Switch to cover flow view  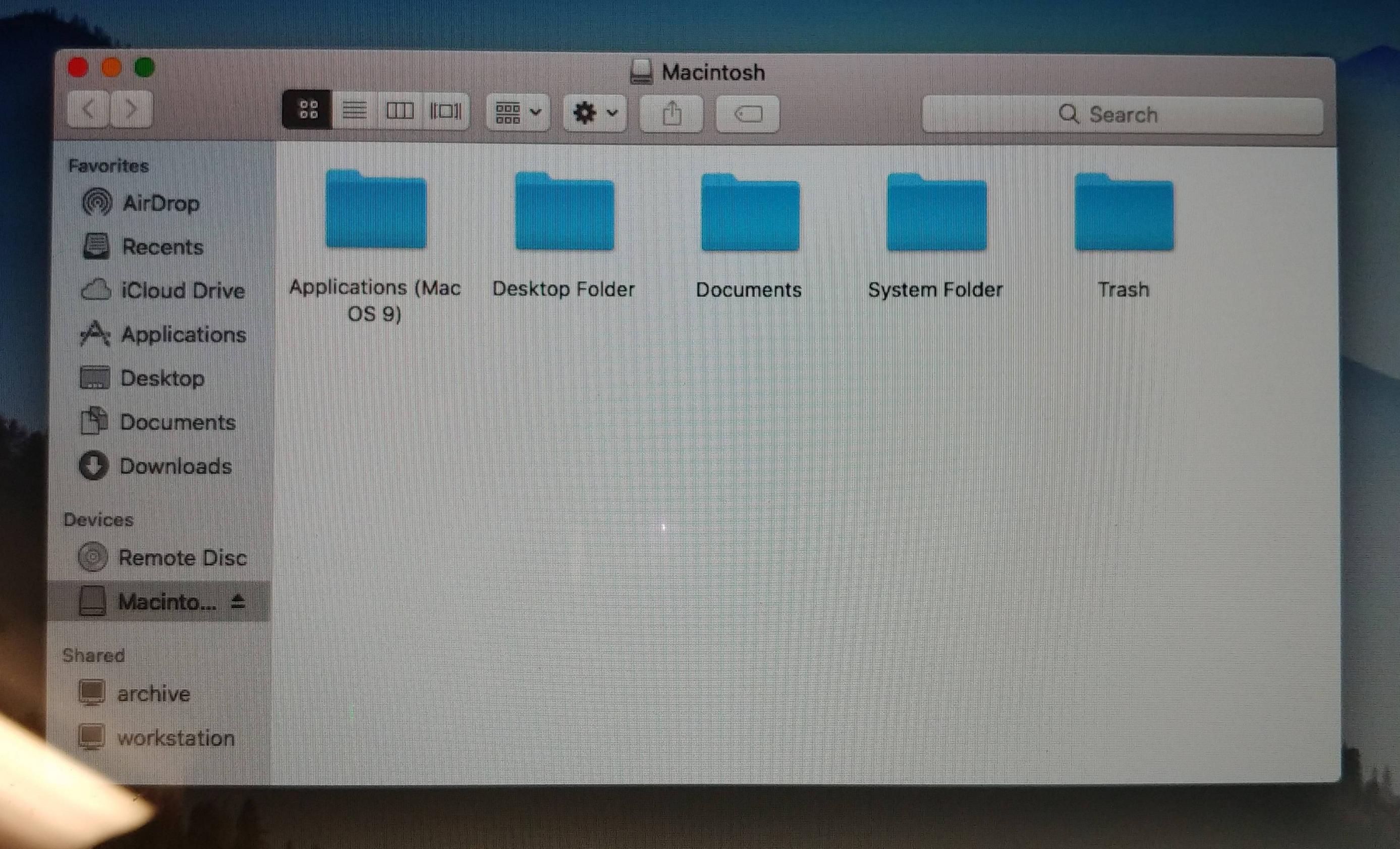coord(445,111)
